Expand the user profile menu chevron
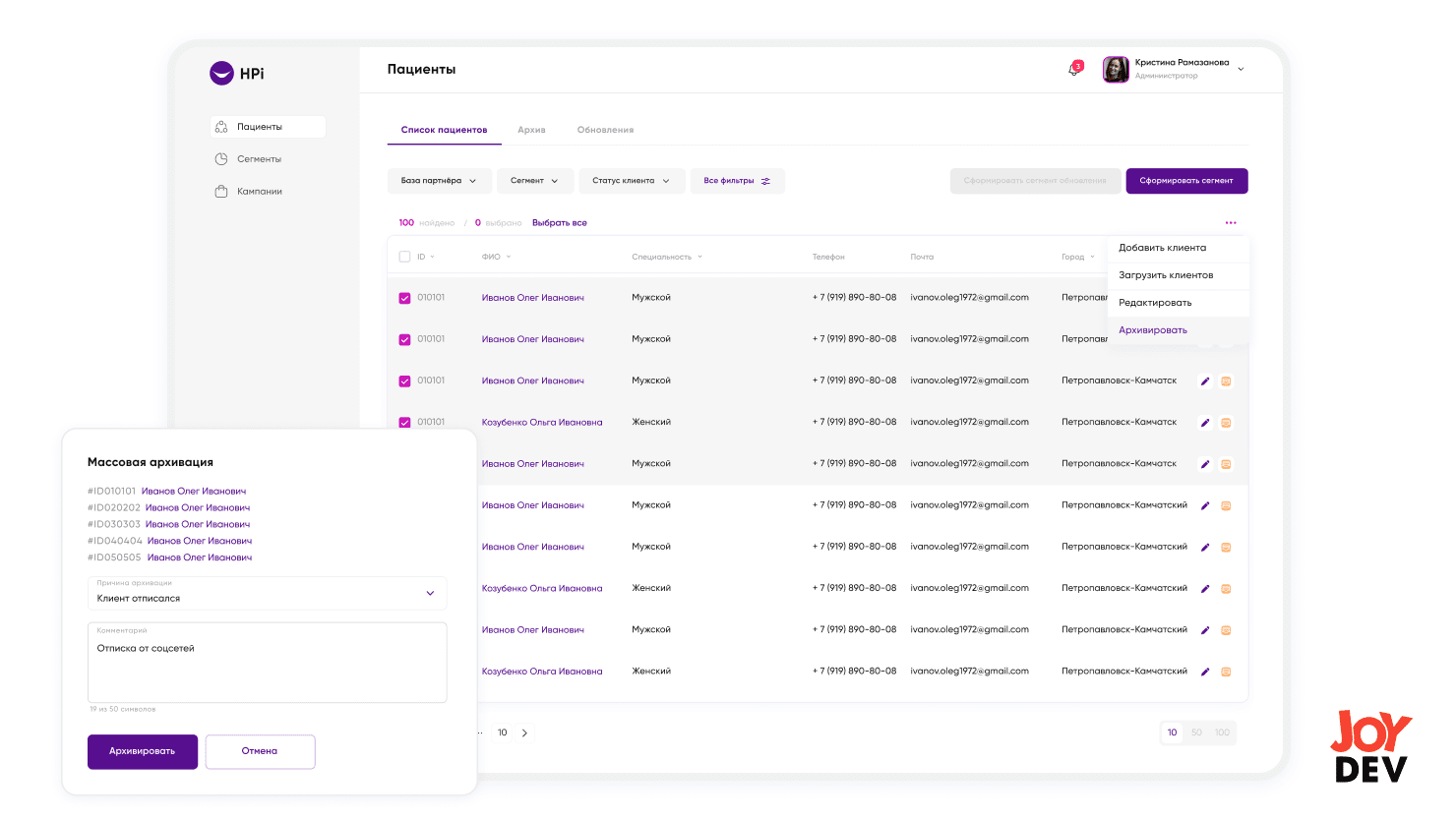The width and height of the screenshot is (1456, 820). coord(1241,69)
